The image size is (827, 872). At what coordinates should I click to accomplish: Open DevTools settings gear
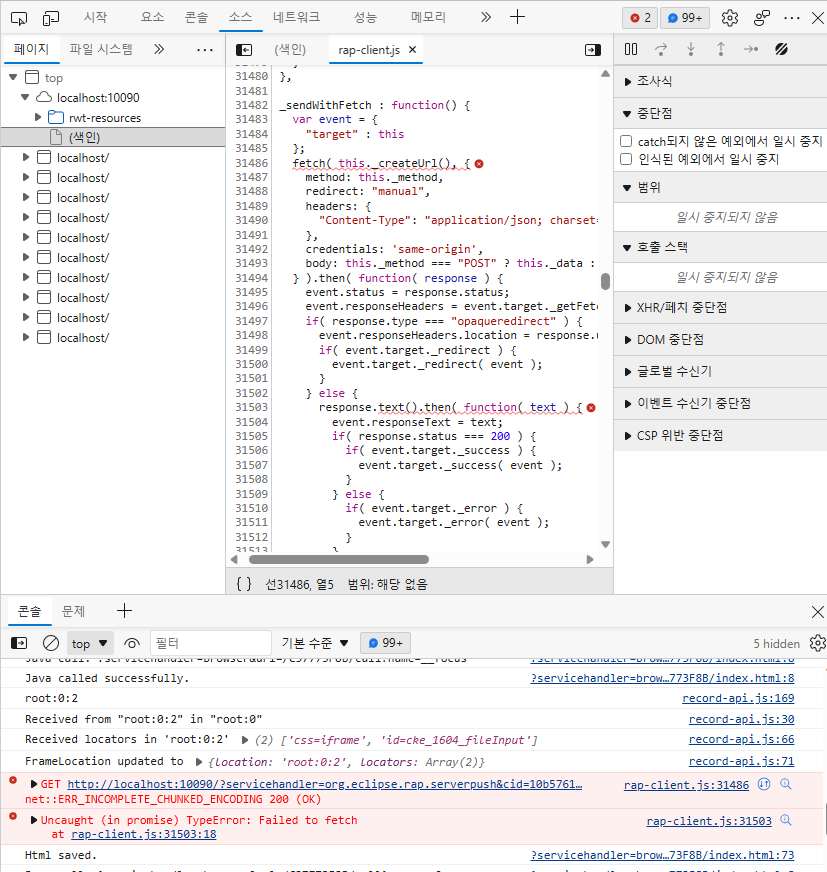coord(730,18)
